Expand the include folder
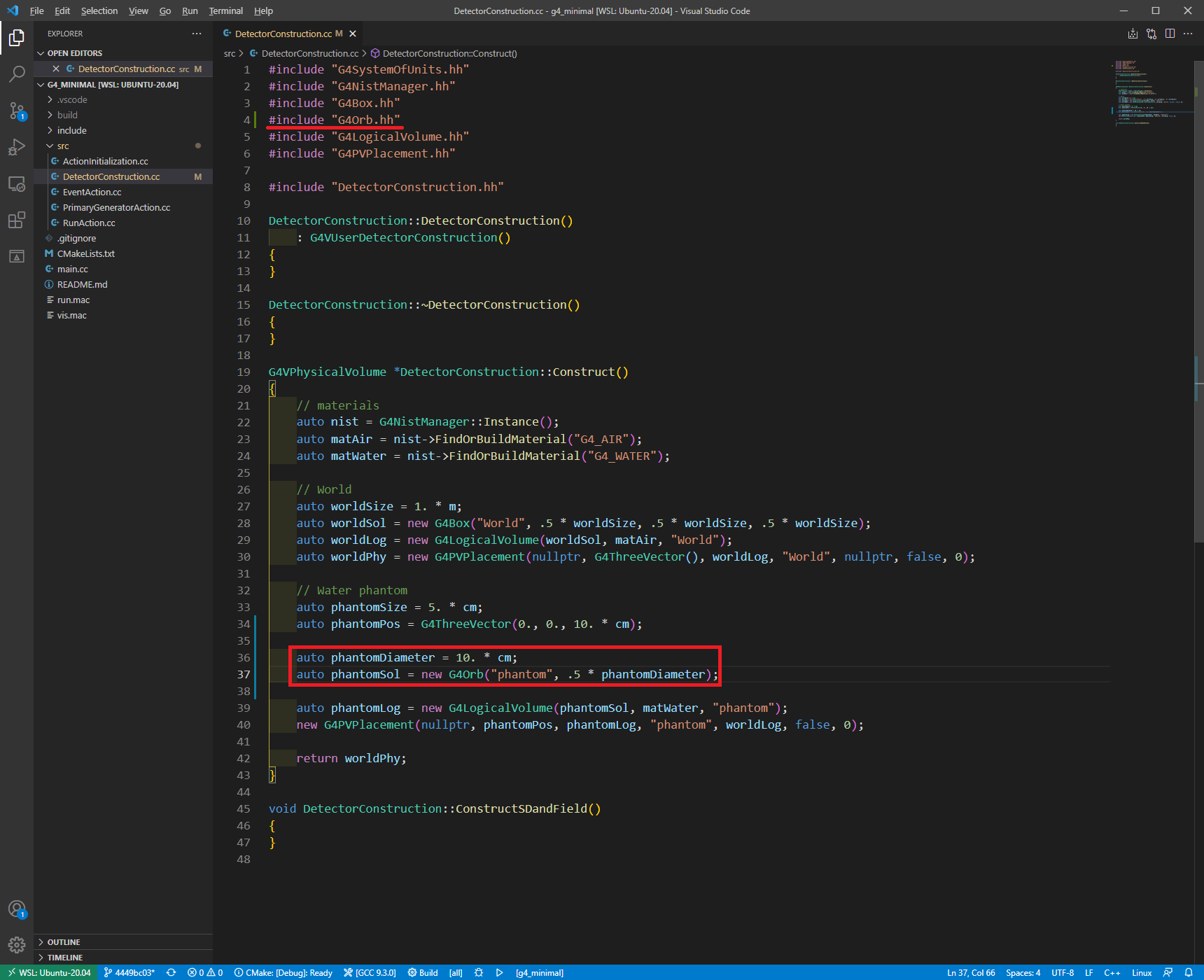This screenshot has height=980, width=1204. [71, 130]
